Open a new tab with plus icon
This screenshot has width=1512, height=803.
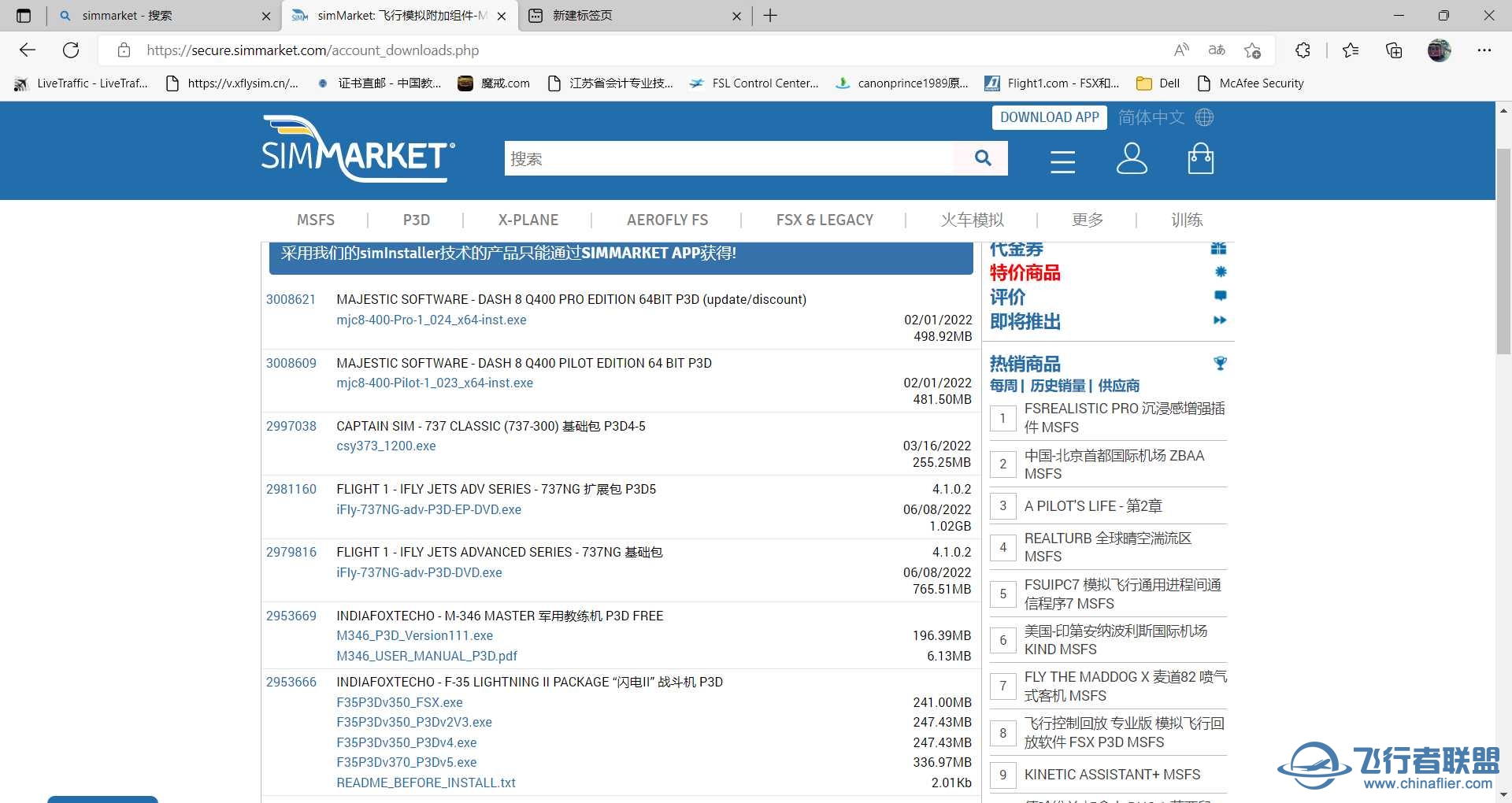pyautogui.click(x=770, y=16)
